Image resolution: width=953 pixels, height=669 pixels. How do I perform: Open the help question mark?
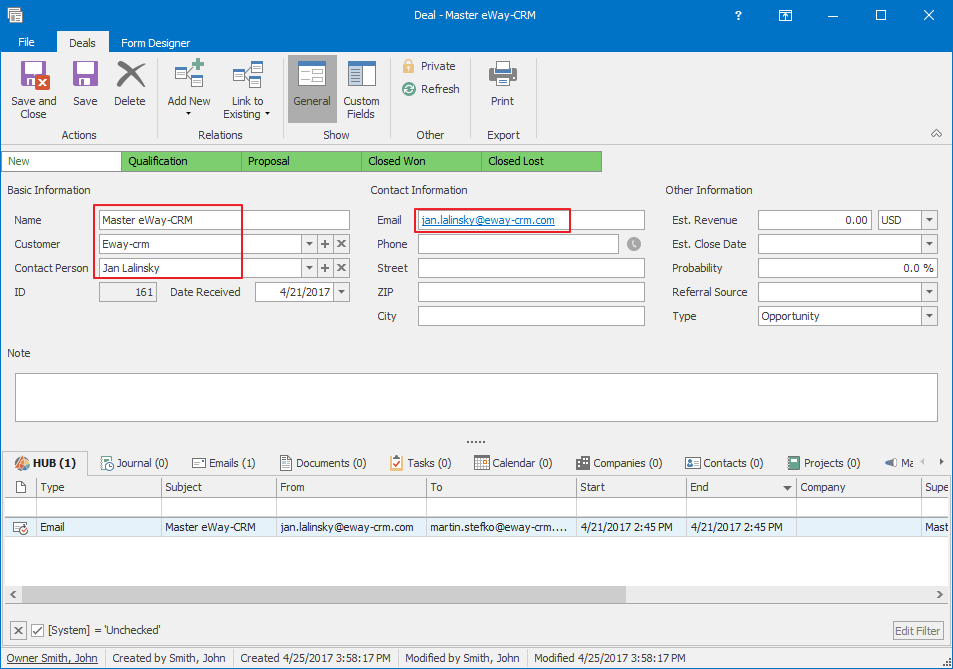click(x=738, y=15)
